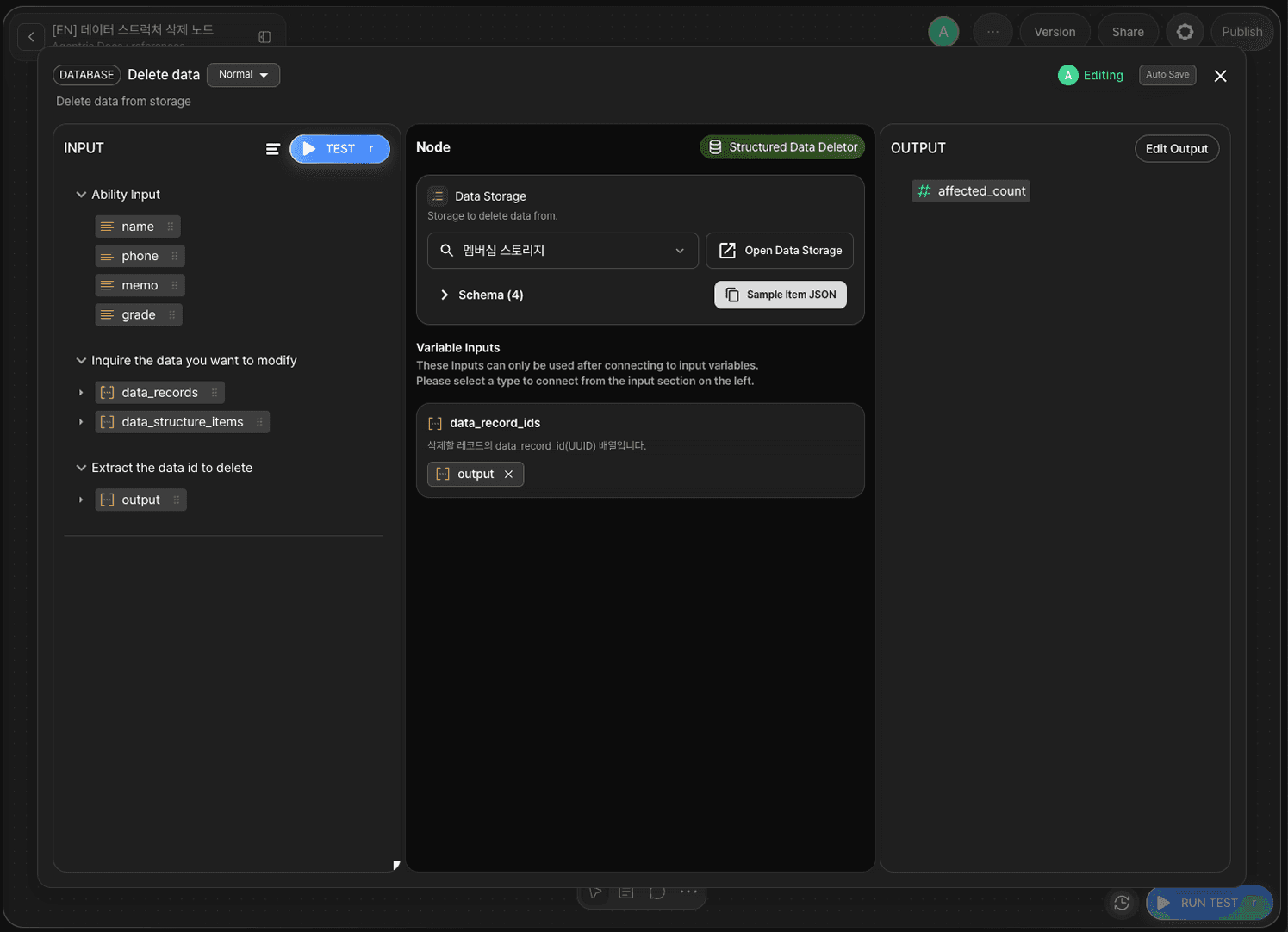Close the Delete data dialog
Viewport: 1288px width, 932px height.
[x=1220, y=76]
